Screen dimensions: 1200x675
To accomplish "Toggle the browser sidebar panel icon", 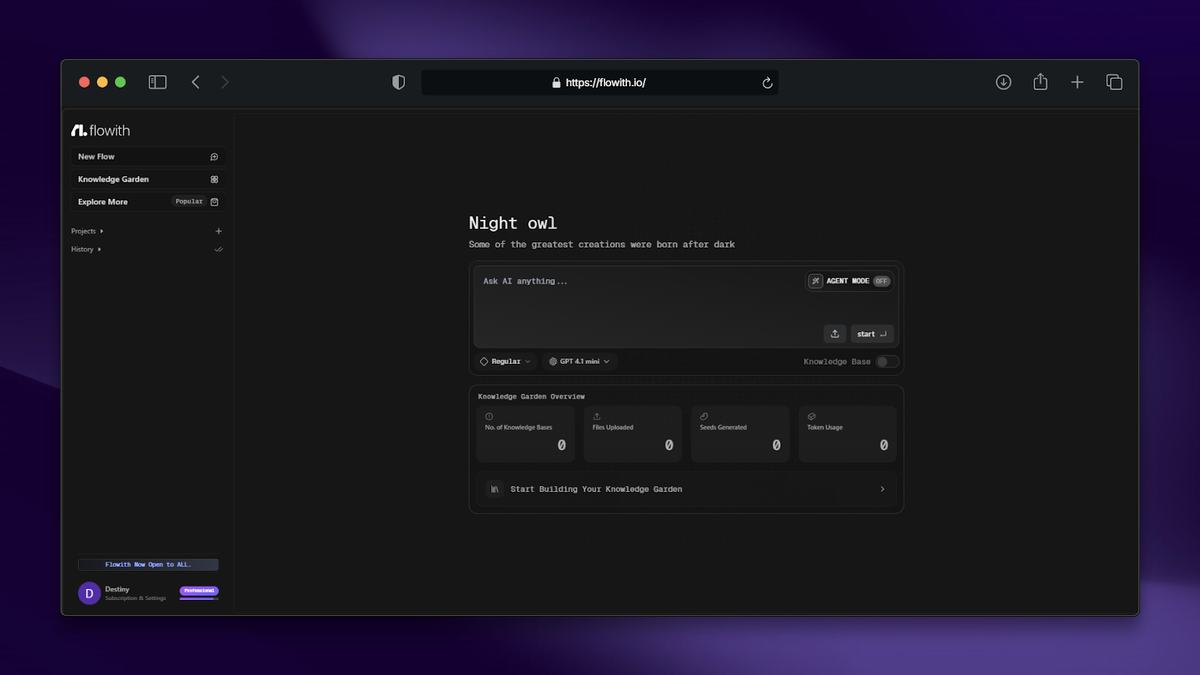I will (x=158, y=82).
